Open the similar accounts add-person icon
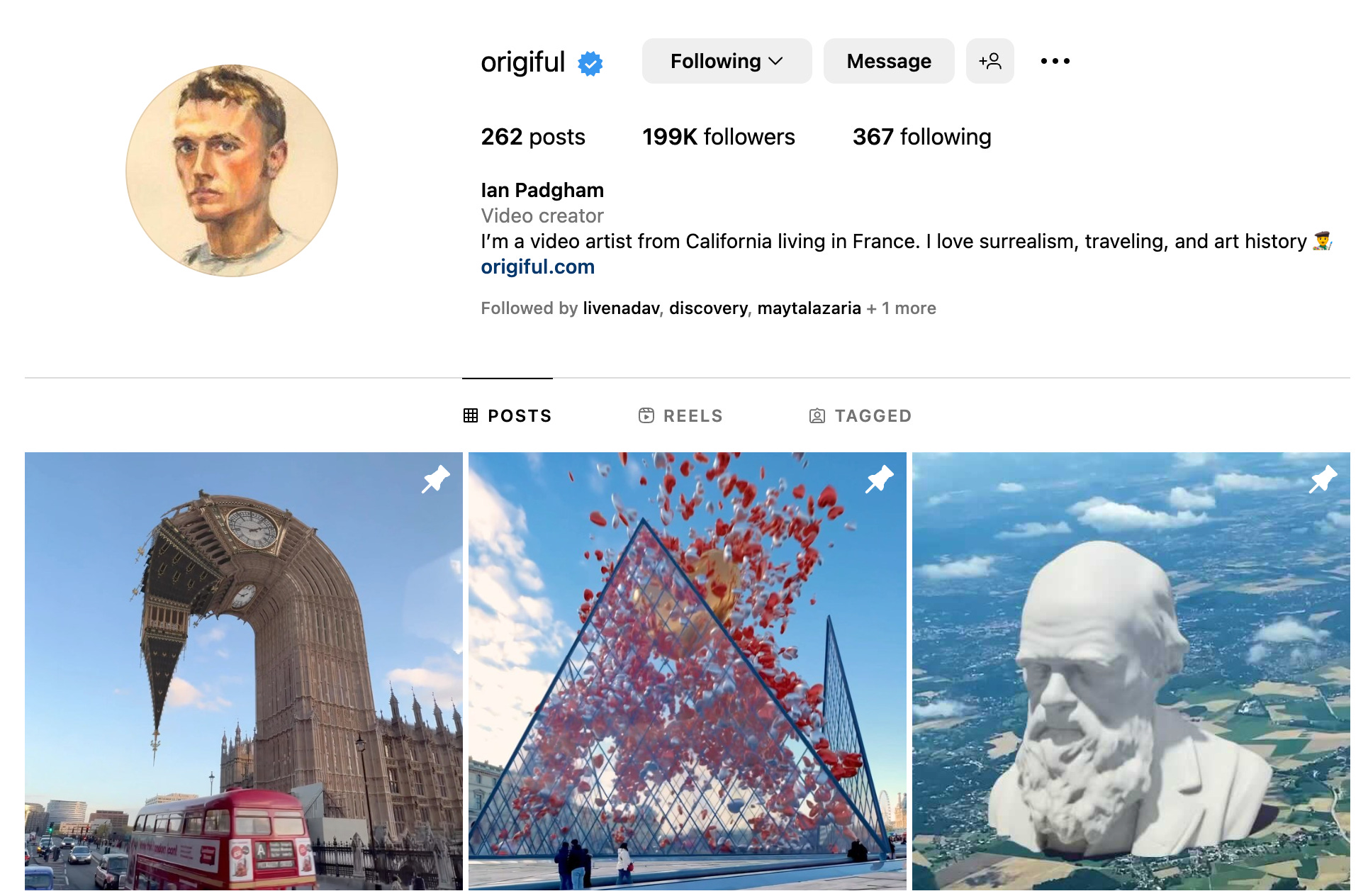 tap(989, 61)
